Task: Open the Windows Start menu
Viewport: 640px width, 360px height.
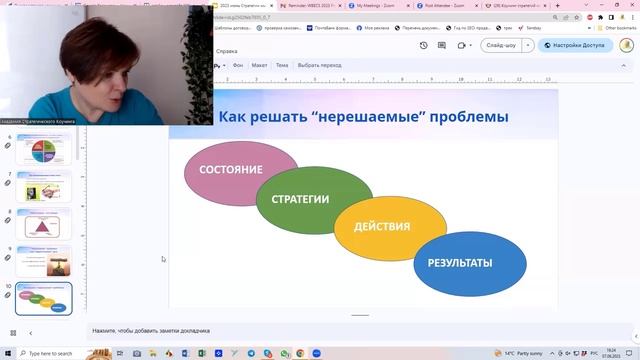Action: [8, 353]
